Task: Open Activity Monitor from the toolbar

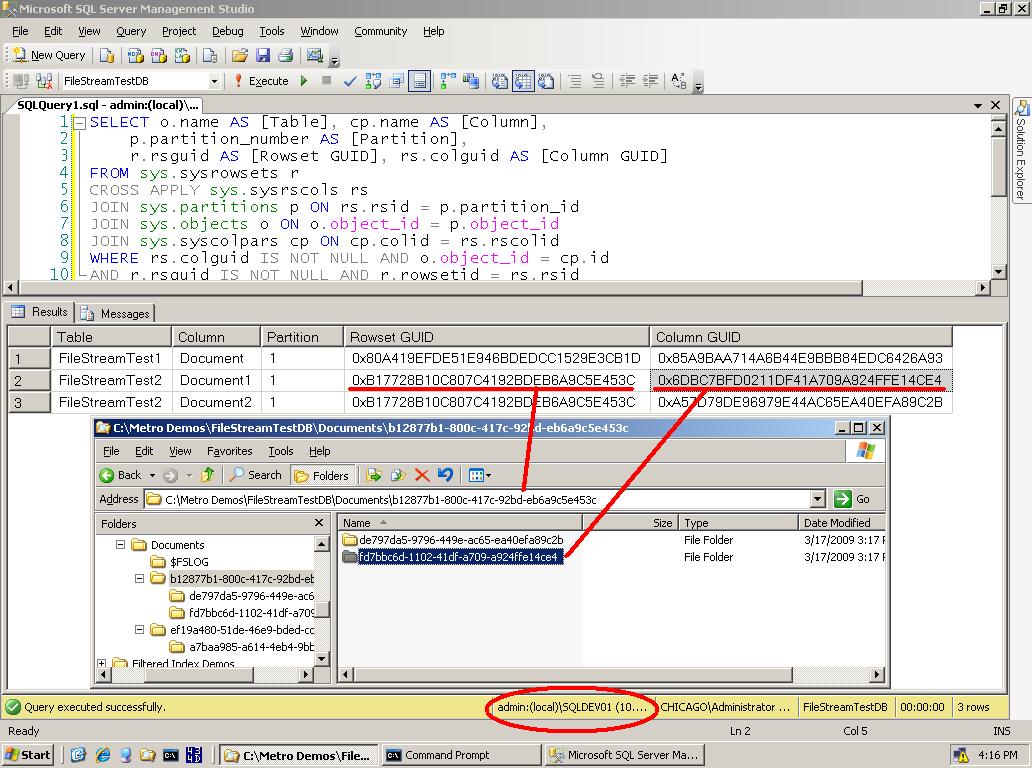Action: pyautogui.click(x=315, y=55)
